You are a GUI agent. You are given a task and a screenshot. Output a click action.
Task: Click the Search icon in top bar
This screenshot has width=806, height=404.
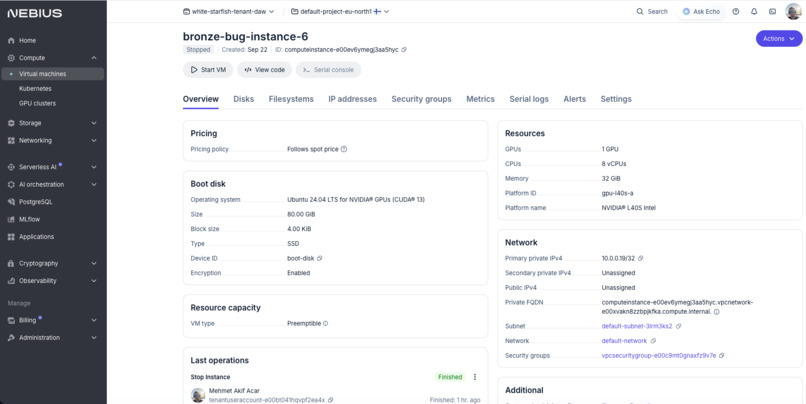click(x=640, y=11)
